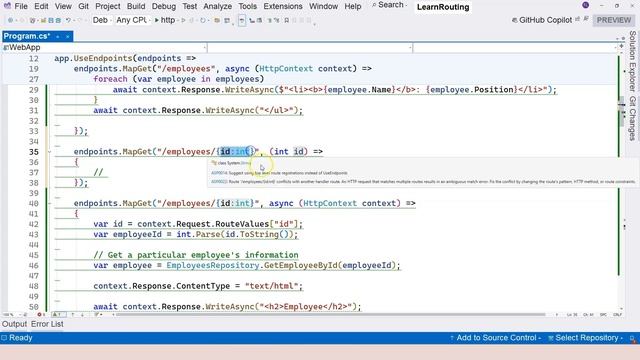The image size is (640, 360).
Task: Open the Project menu
Action: click(107, 6)
